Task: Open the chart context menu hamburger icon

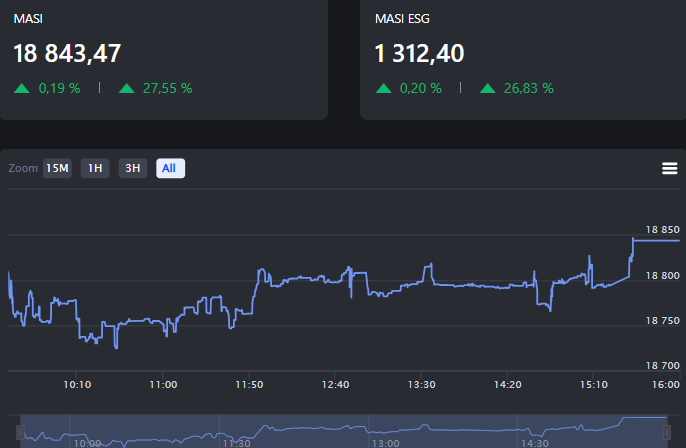Action: (670, 168)
